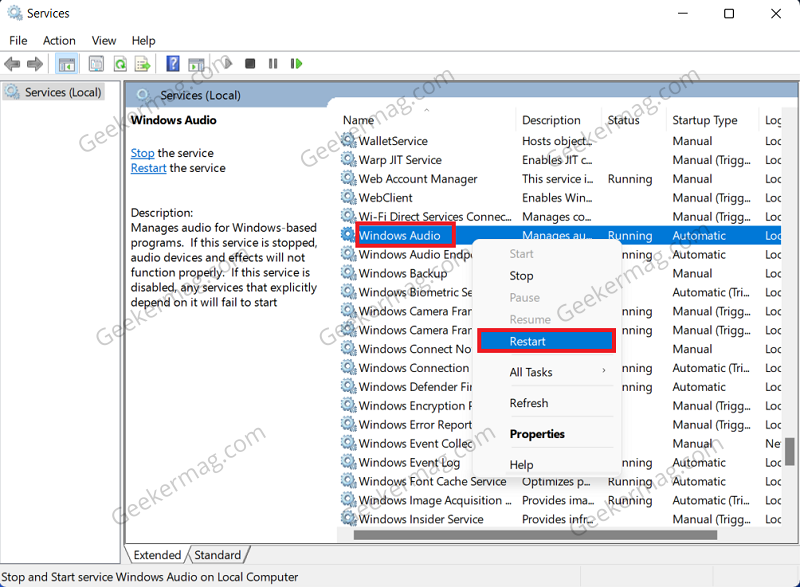Toggle the Show/Hide Console Tree toolbar icon
The image size is (800, 587).
pyautogui.click(x=67, y=64)
